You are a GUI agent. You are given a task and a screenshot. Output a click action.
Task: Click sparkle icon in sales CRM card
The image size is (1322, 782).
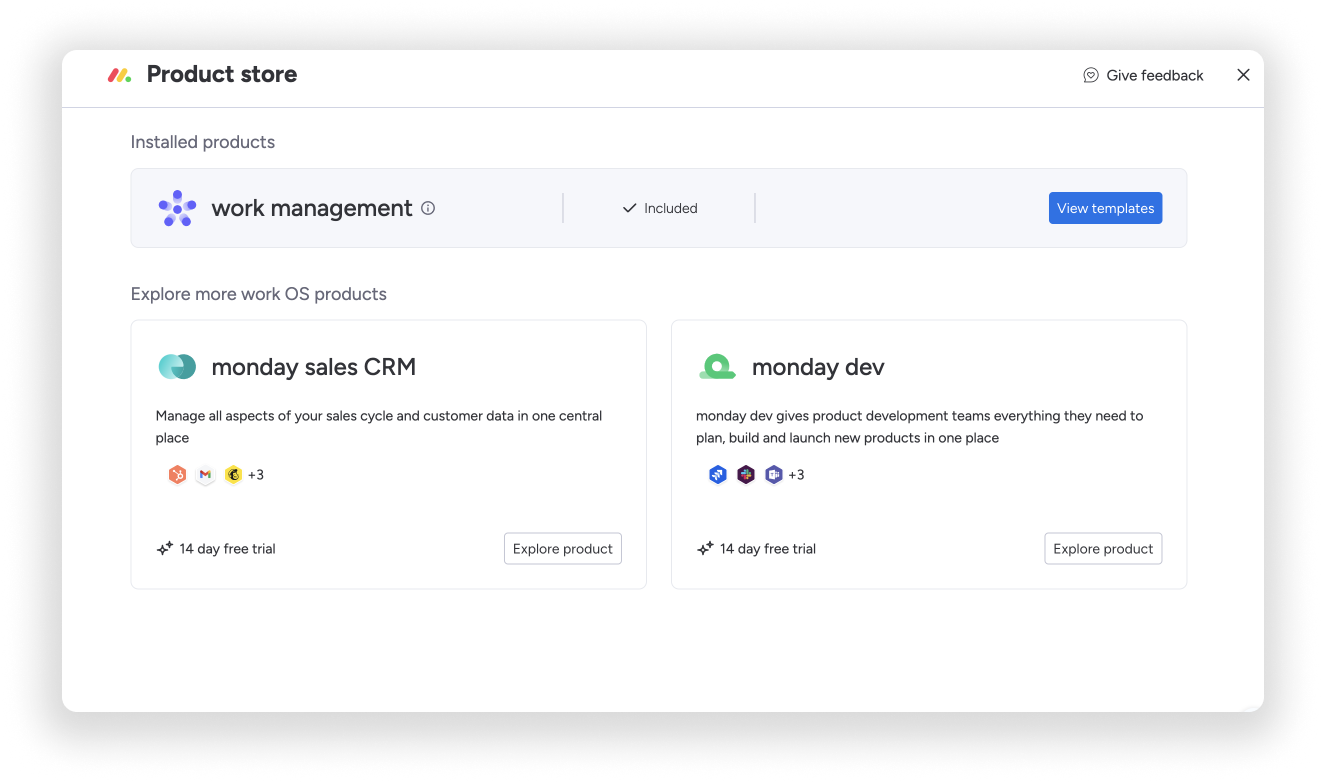coord(165,548)
